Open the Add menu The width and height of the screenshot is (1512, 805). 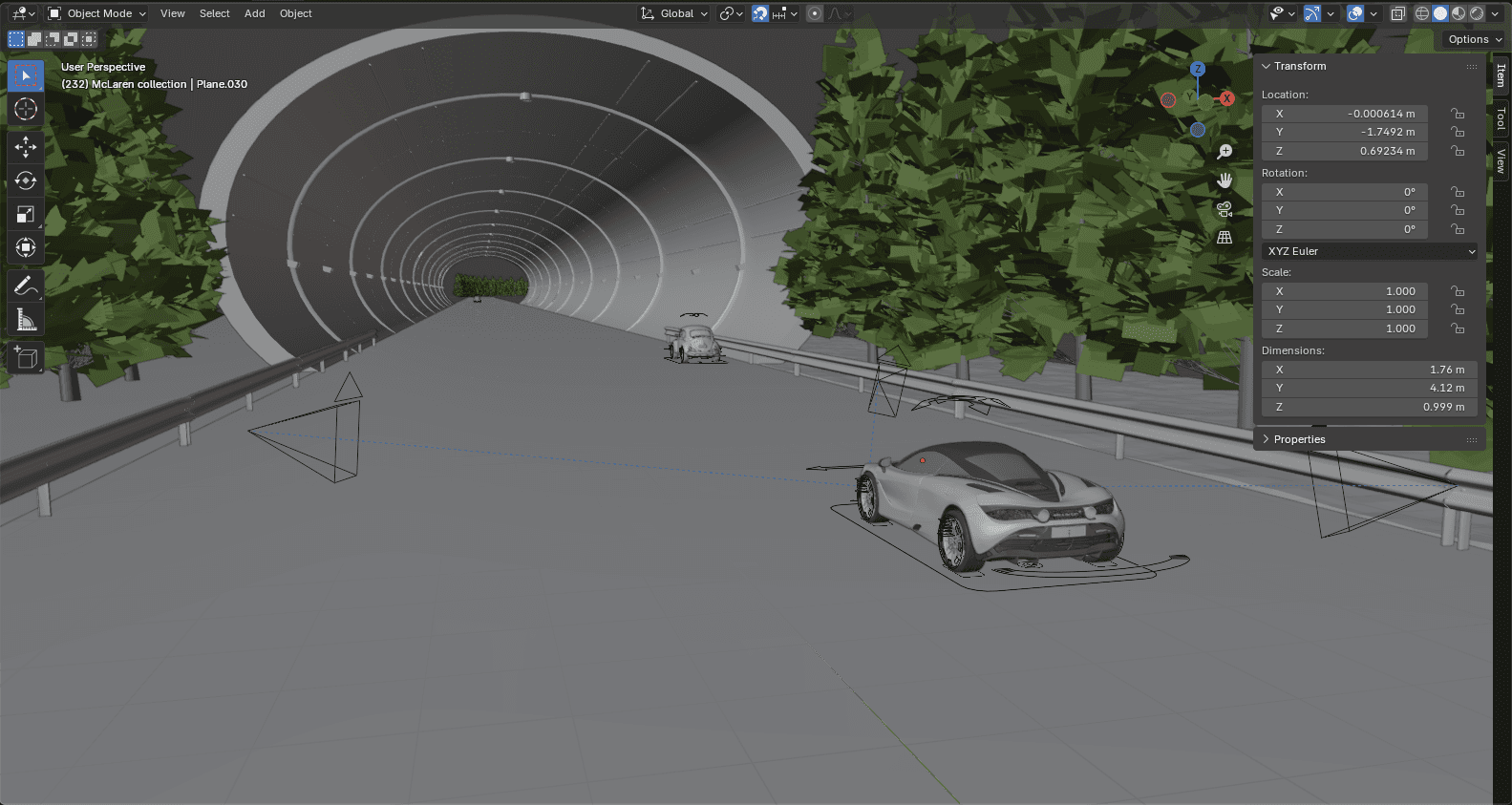point(254,13)
